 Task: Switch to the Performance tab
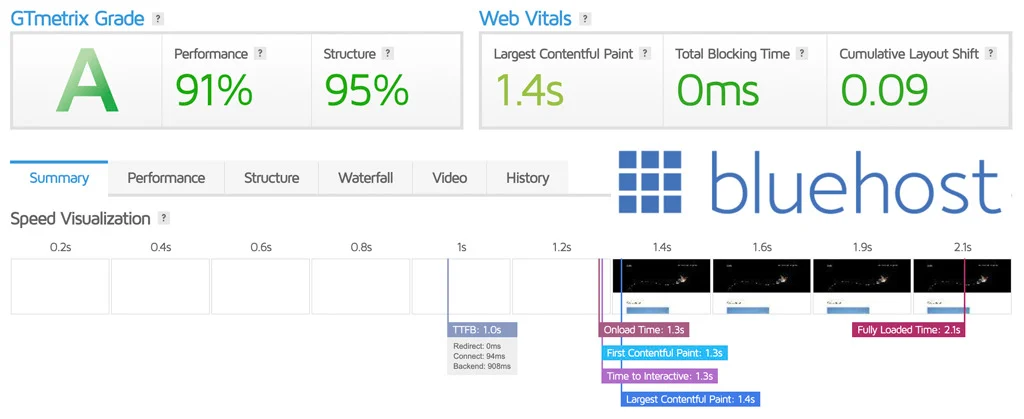[x=166, y=178]
